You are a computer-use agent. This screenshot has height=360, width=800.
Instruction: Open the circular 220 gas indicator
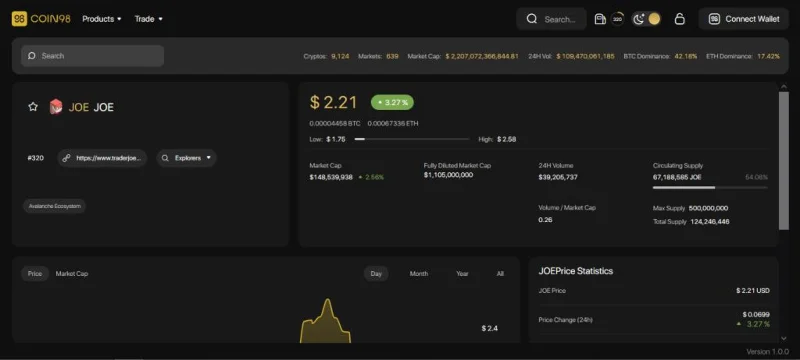pyautogui.click(x=617, y=19)
